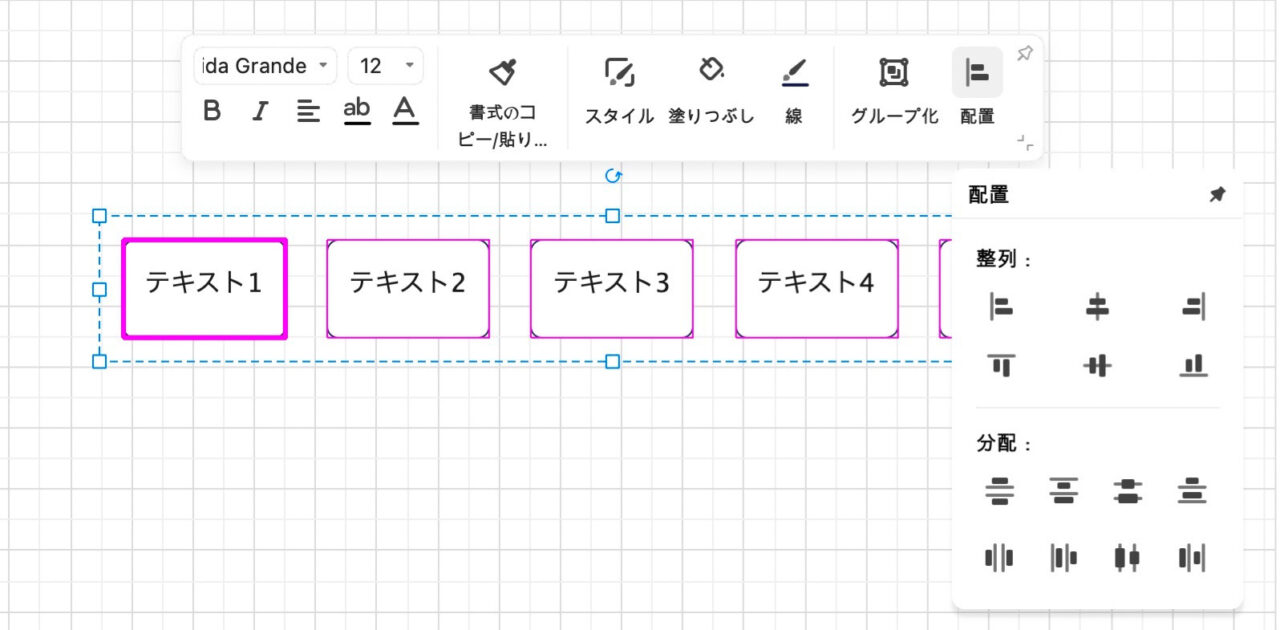The height and width of the screenshot is (630, 1280).
Task: Open the font family dropdown
Action: [x=264, y=66]
